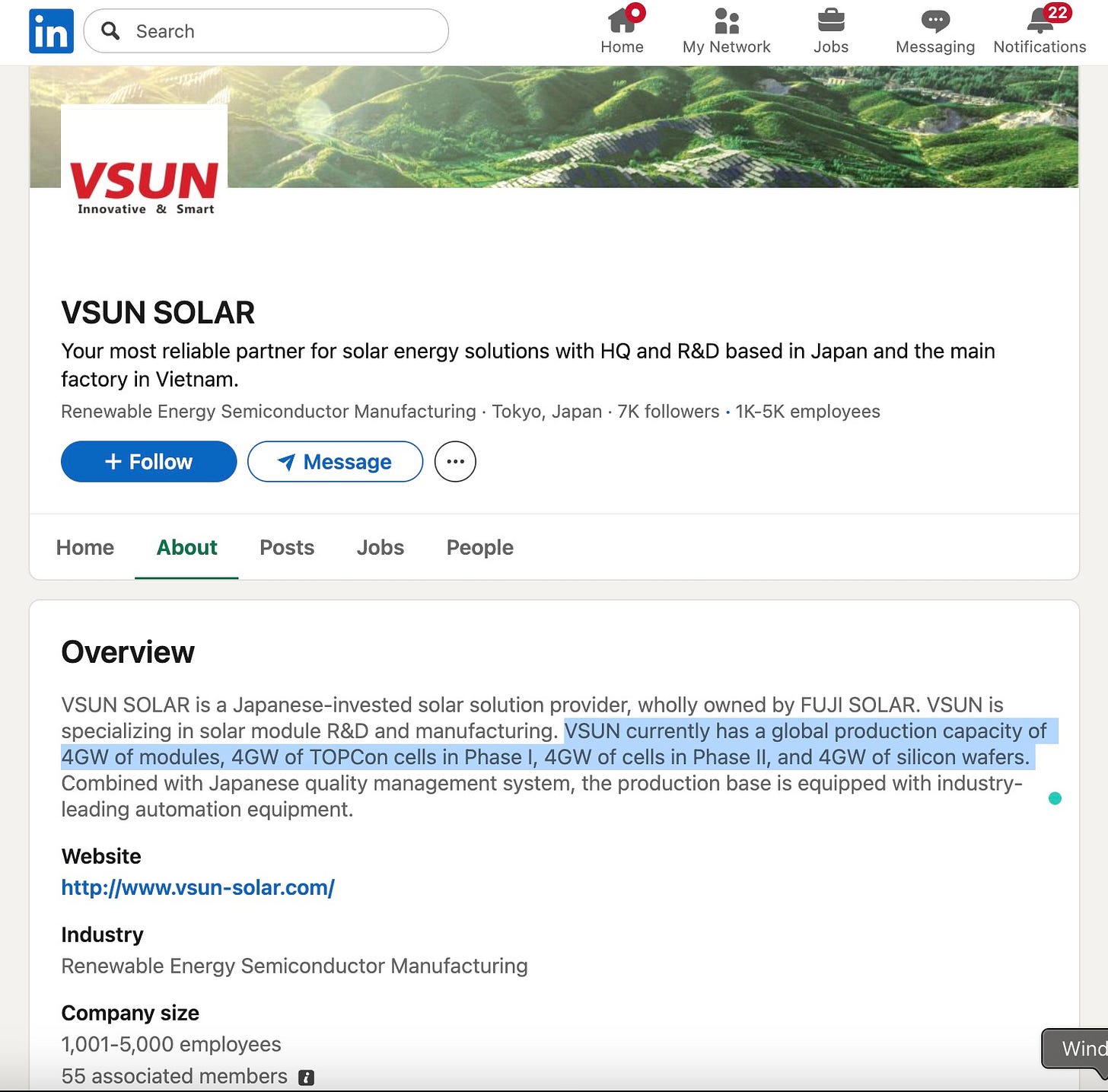Go to the Jobs briefcase in top navigation
1108x1092 pixels.
830,31
